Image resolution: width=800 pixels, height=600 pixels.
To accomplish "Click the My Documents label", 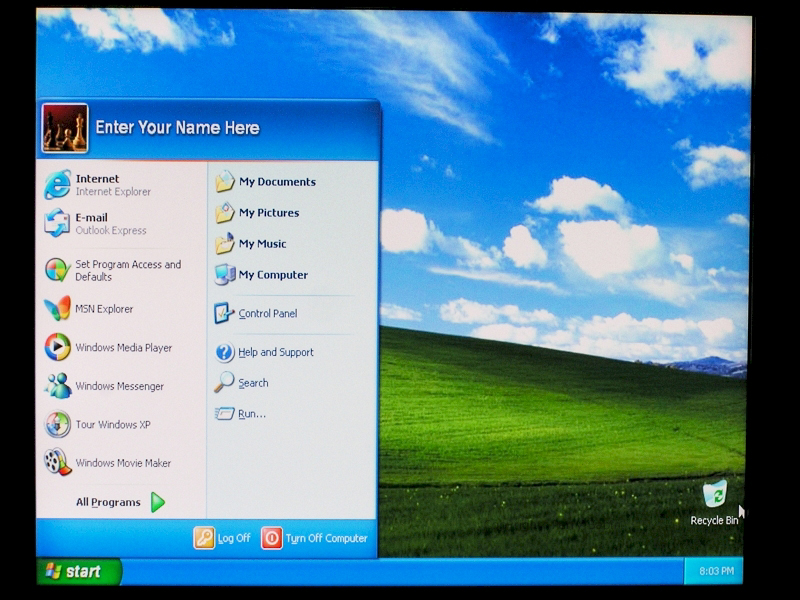I will tap(278, 182).
